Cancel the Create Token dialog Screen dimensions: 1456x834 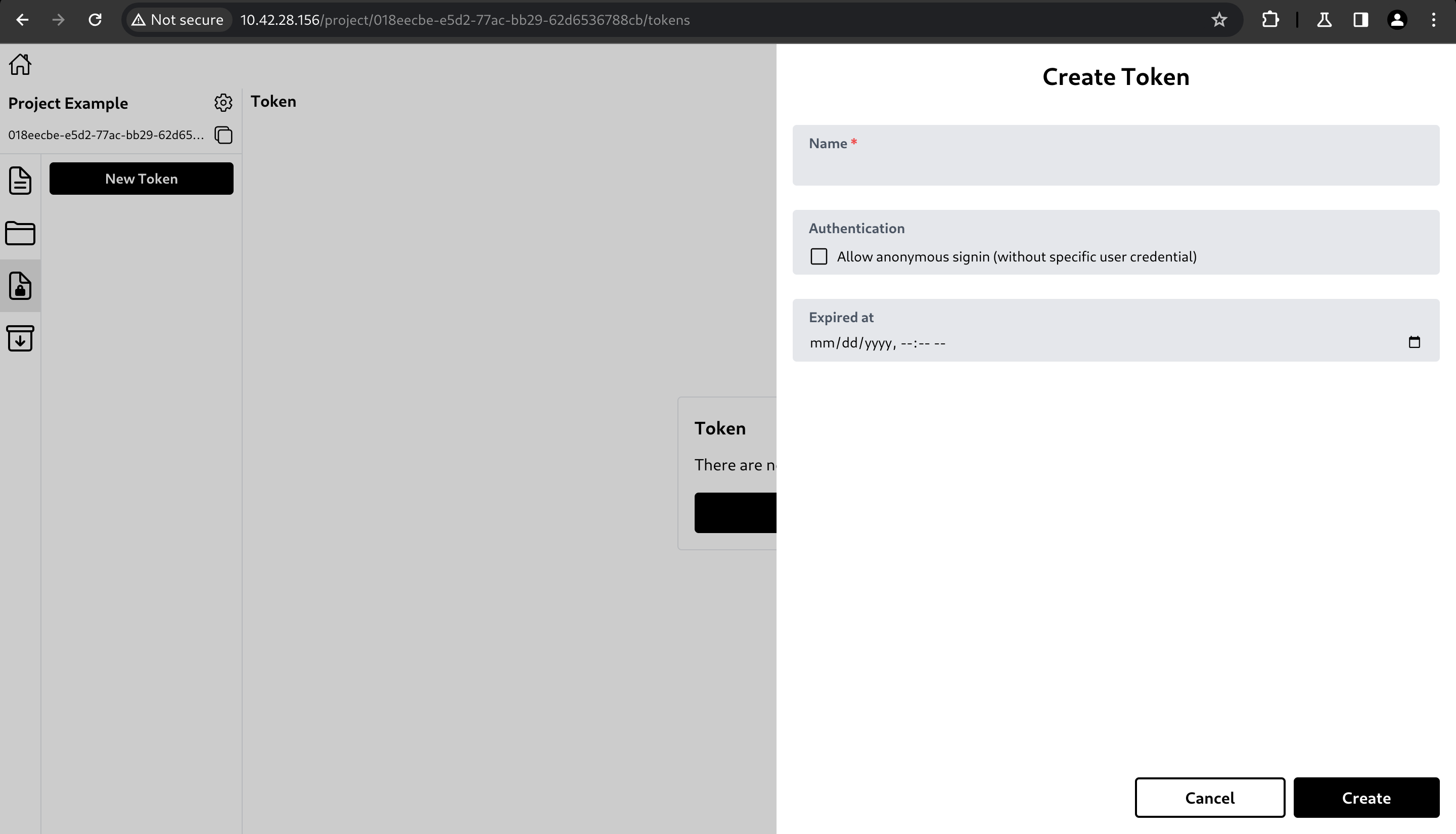pyautogui.click(x=1210, y=798)
